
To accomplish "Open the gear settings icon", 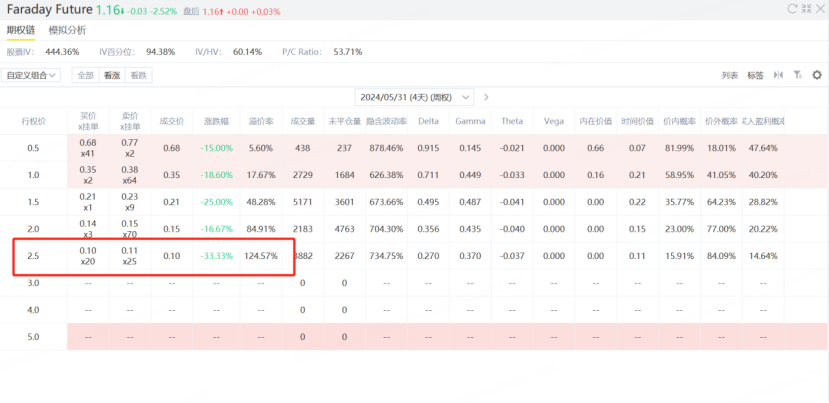I will [x=817, y=75].
